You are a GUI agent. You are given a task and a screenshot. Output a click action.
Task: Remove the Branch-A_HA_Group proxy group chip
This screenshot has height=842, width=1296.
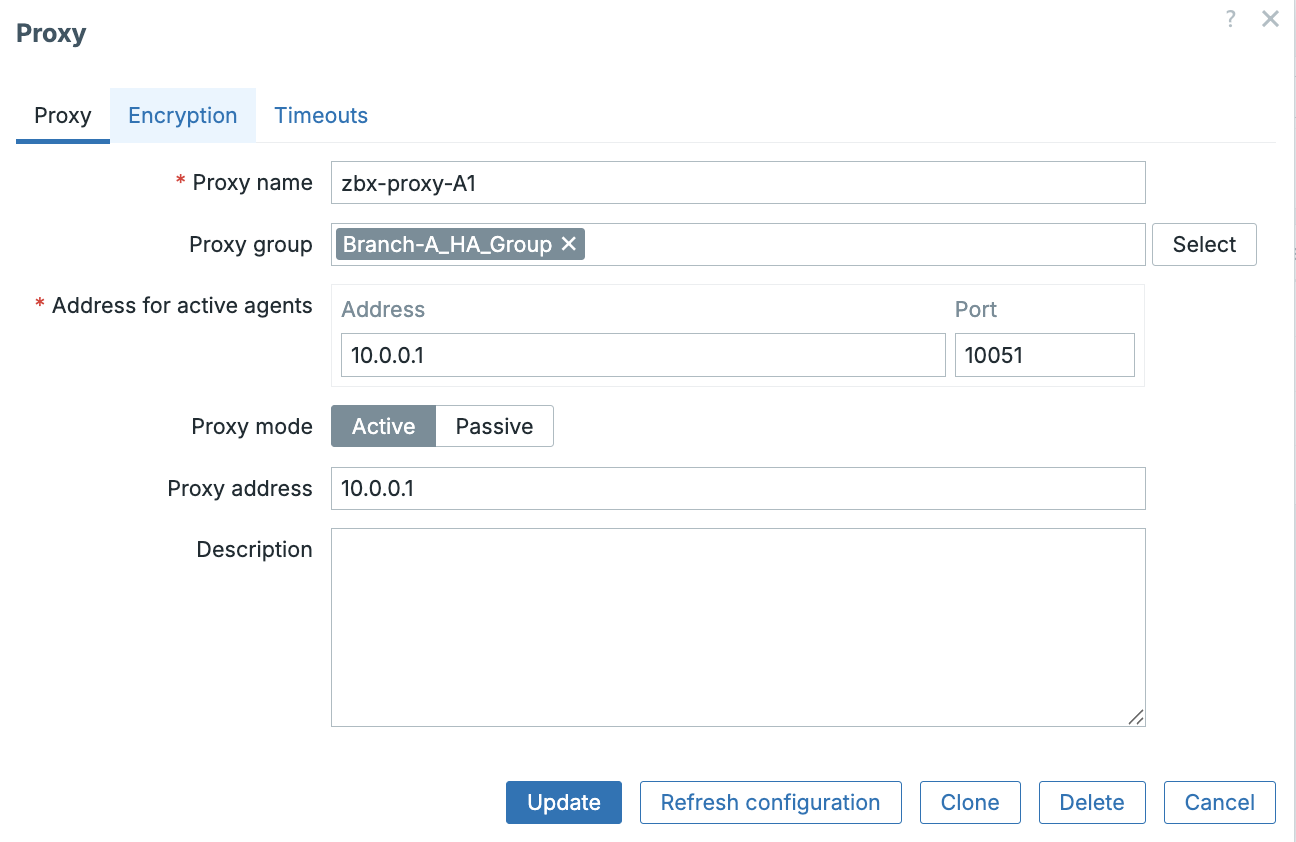pyautogui.click(x=569, y=243)
